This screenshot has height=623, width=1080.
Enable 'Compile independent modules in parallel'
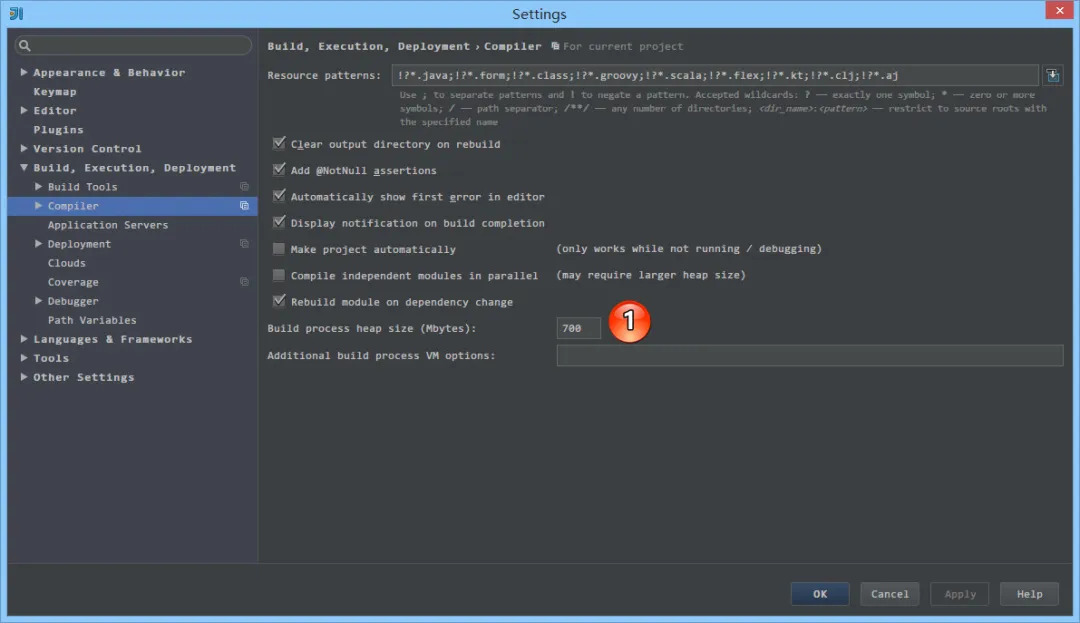(x=278, y=275)
